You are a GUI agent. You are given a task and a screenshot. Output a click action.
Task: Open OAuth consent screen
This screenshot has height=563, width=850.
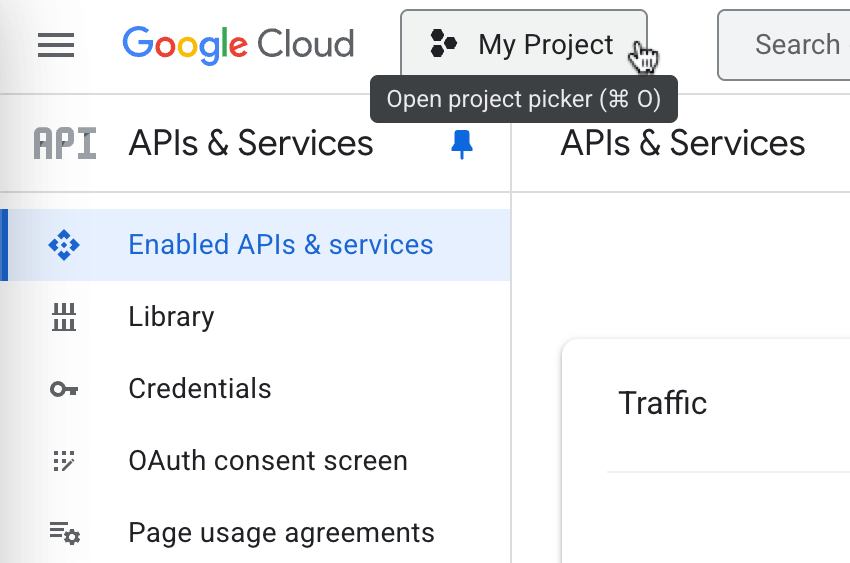tap(255, 461)
